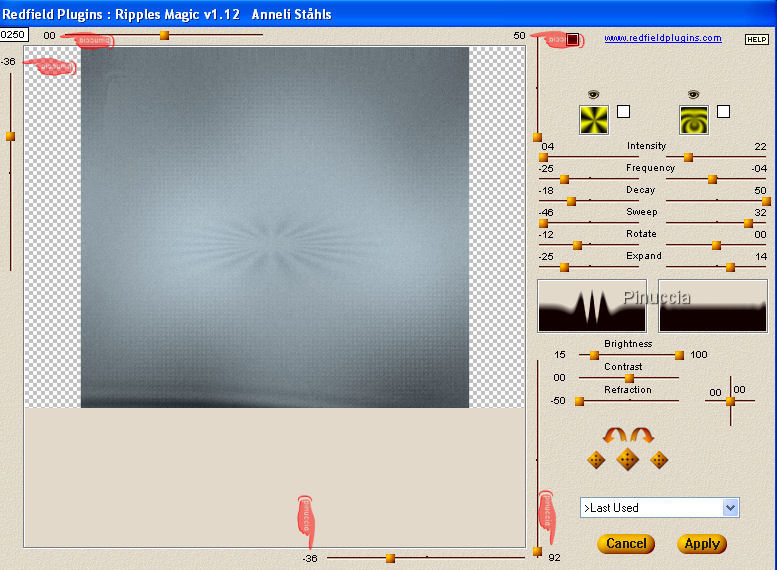Click the top horizontal slider handle above preview
The height and width of the screenshot is (570, 777).
[165, 35]
